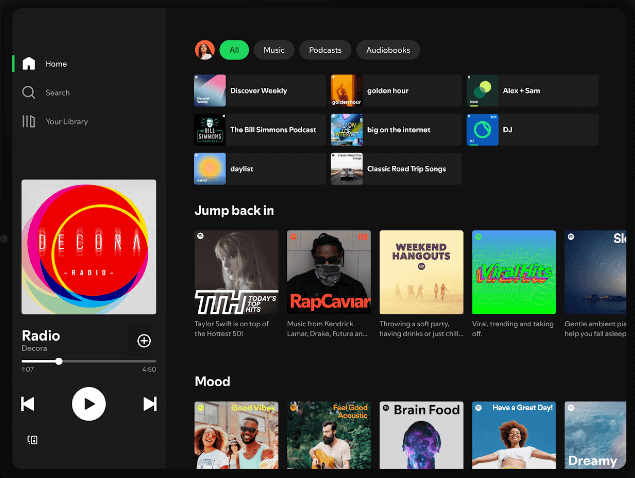The image size is (635, 478).
Task: Open the daylist shortcut tile
Action: point(260,169)
